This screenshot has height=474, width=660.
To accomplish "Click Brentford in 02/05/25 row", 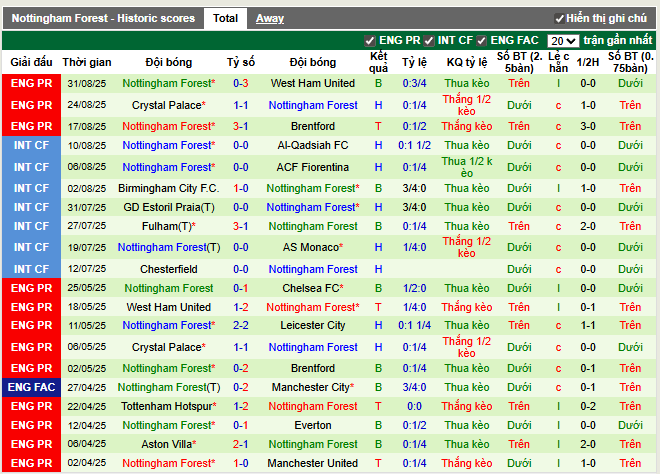I will click(313, 368).
